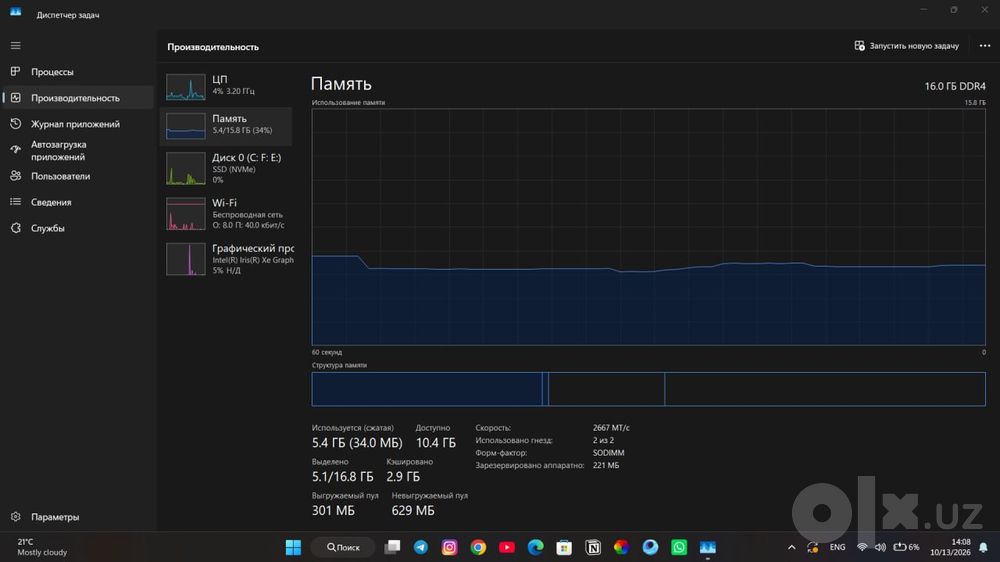Click Запустить новую задачу button
The height and width of the screenshot is (562, 1000).
[906, 46]
